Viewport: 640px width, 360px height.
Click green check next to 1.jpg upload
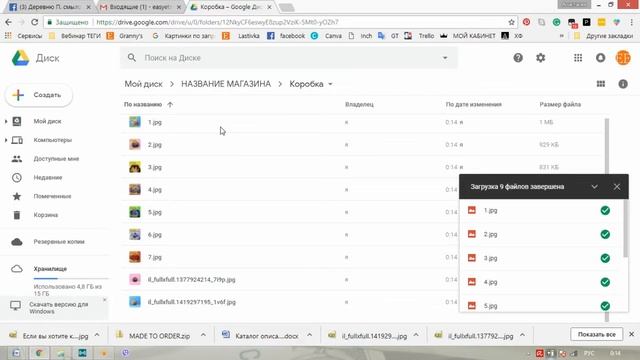point(605,211)
